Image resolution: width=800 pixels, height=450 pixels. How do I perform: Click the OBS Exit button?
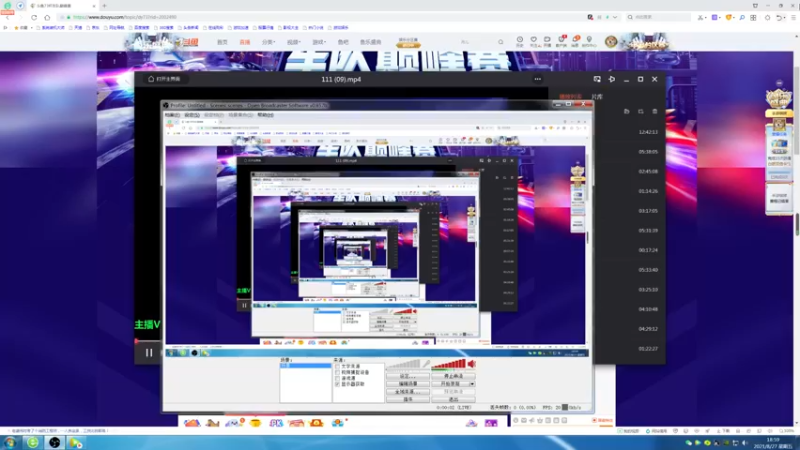click(x=453, y=399)
